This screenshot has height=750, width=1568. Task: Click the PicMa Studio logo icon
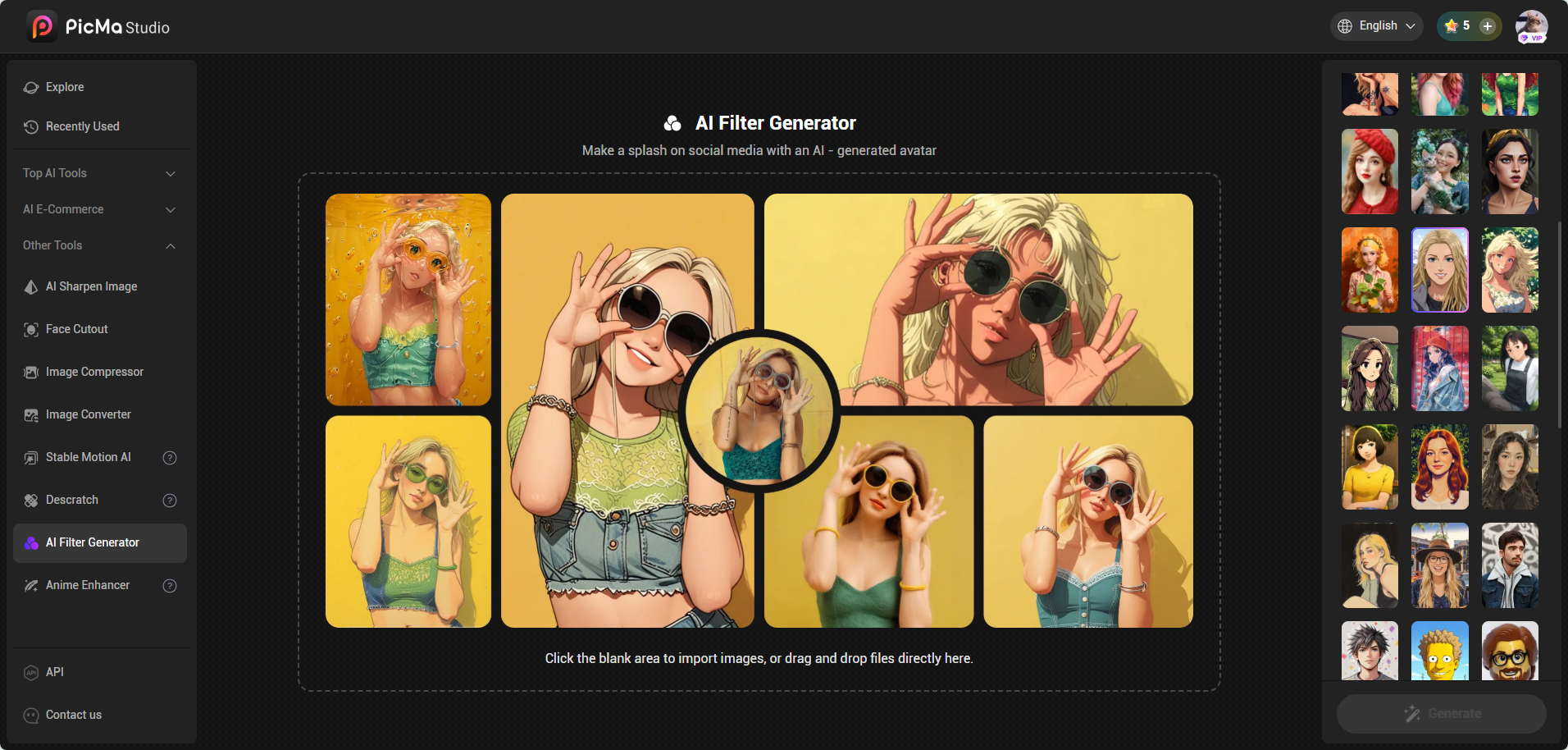coord(41,27)
